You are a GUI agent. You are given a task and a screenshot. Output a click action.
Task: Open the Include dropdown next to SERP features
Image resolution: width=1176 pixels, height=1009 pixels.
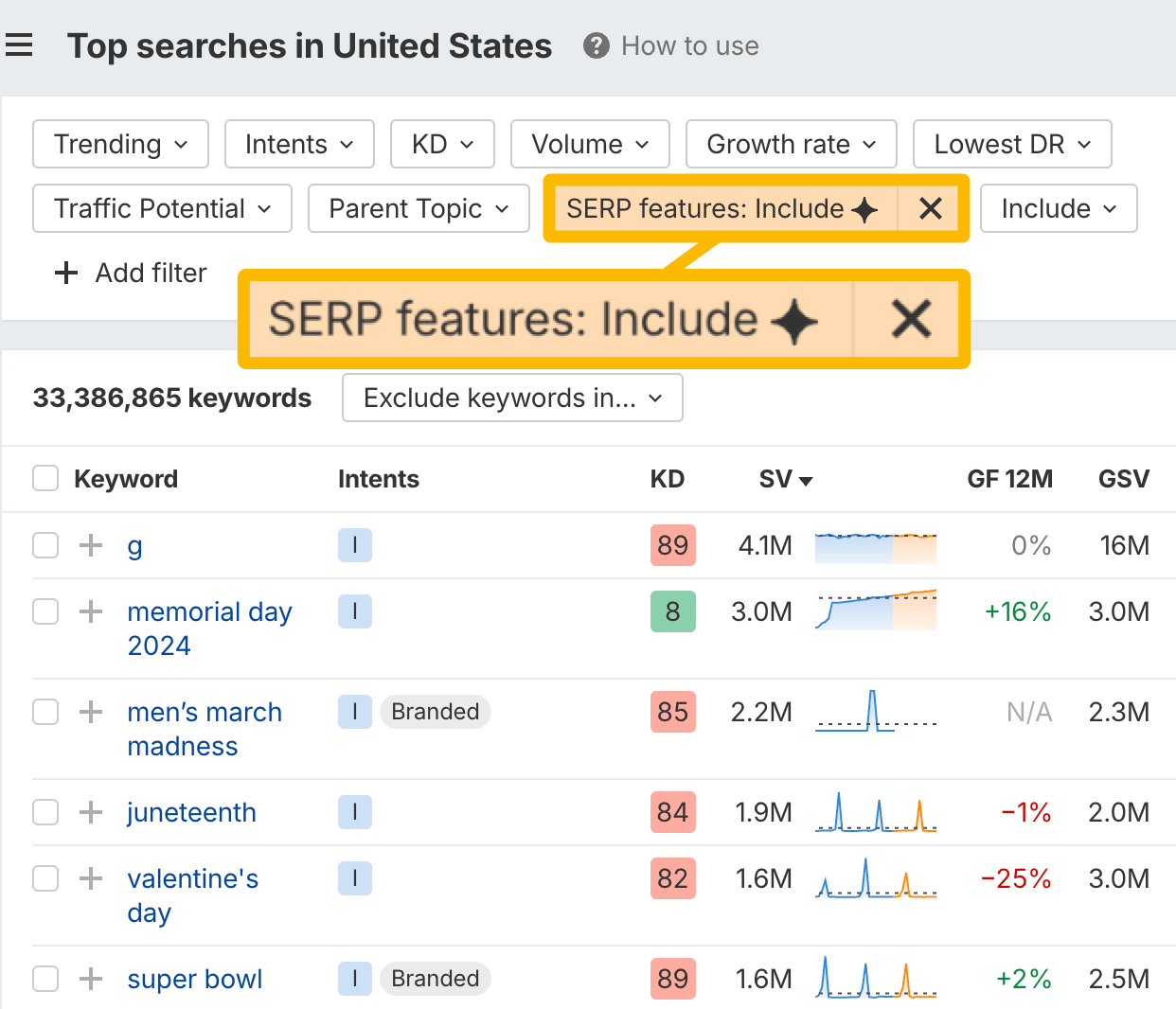coord(1058,208)
